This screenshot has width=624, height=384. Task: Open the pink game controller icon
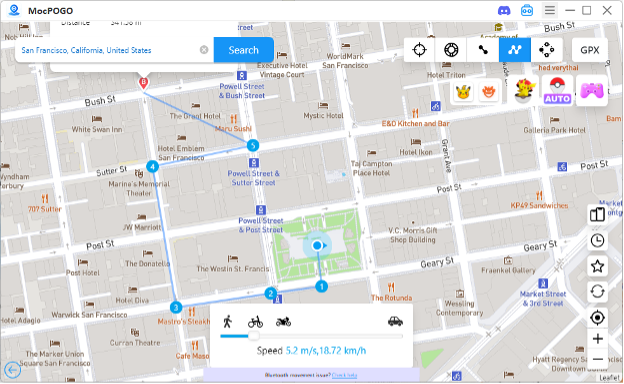pos(592,91)
